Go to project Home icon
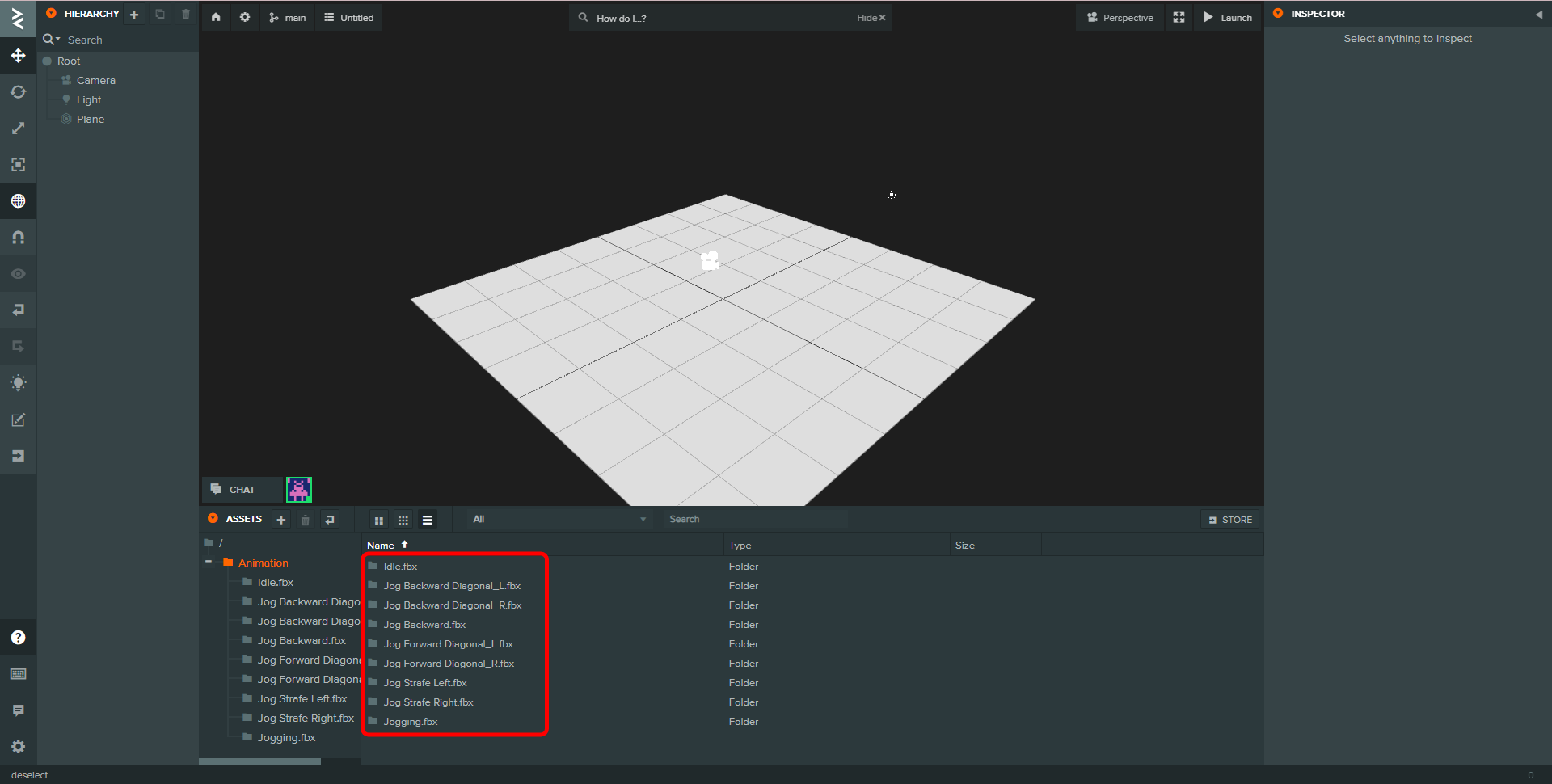This screenshot has height=784, width=1552. tap(216, 17)
